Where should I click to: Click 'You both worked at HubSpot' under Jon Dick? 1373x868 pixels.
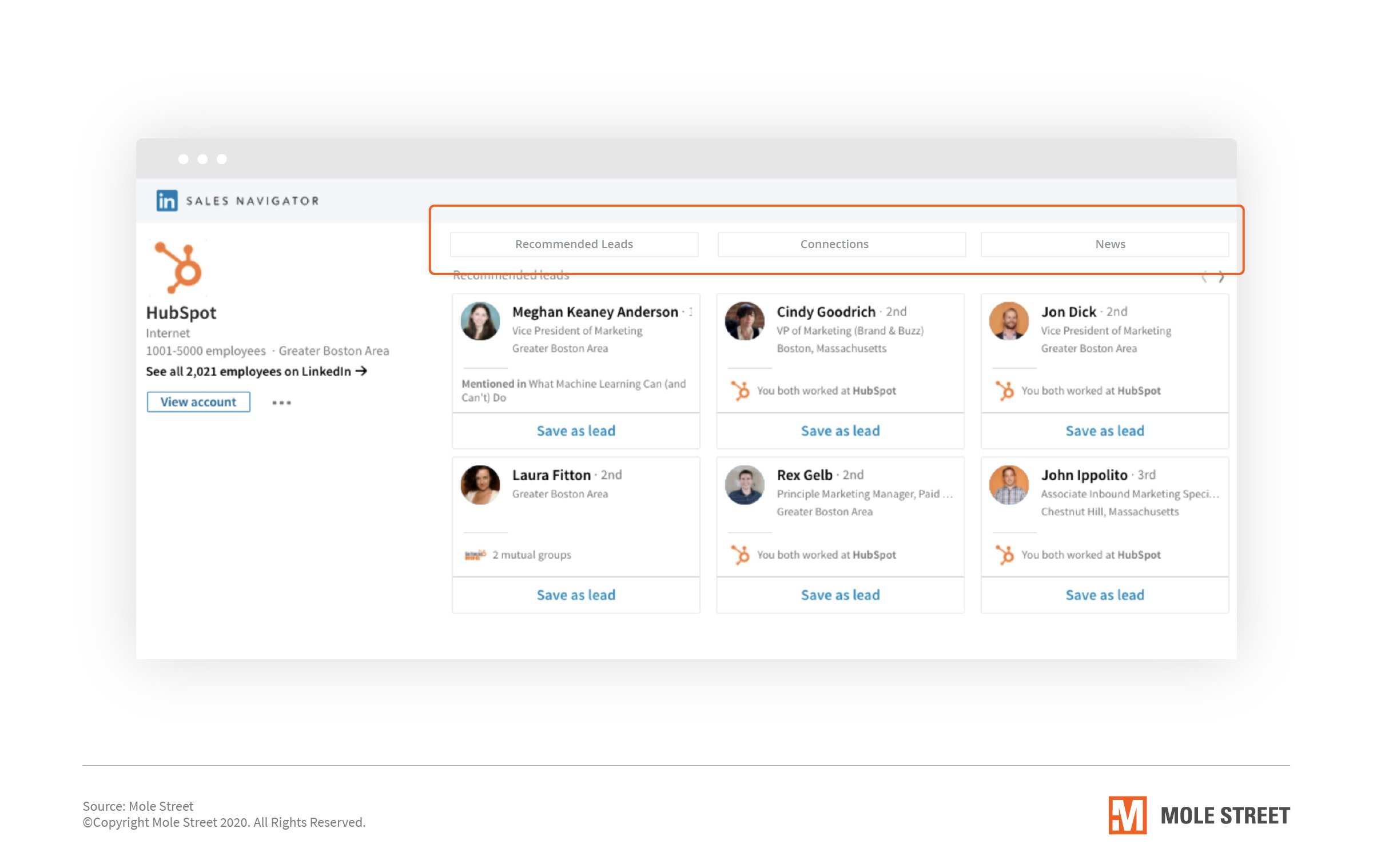(1091, 391)
